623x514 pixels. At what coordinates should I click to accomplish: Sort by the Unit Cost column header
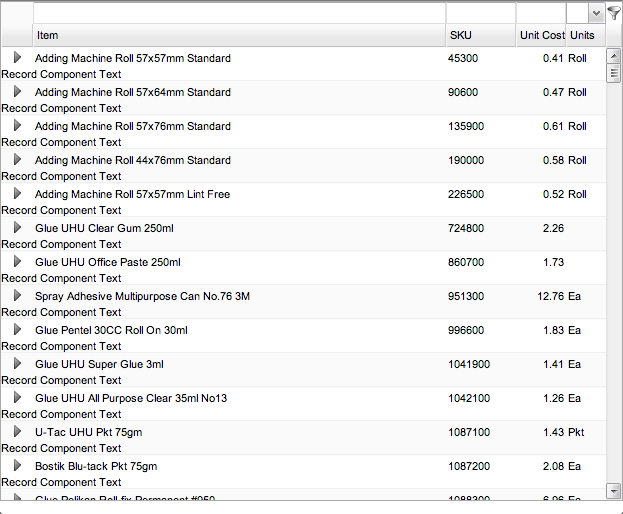(x=541, y=35)
